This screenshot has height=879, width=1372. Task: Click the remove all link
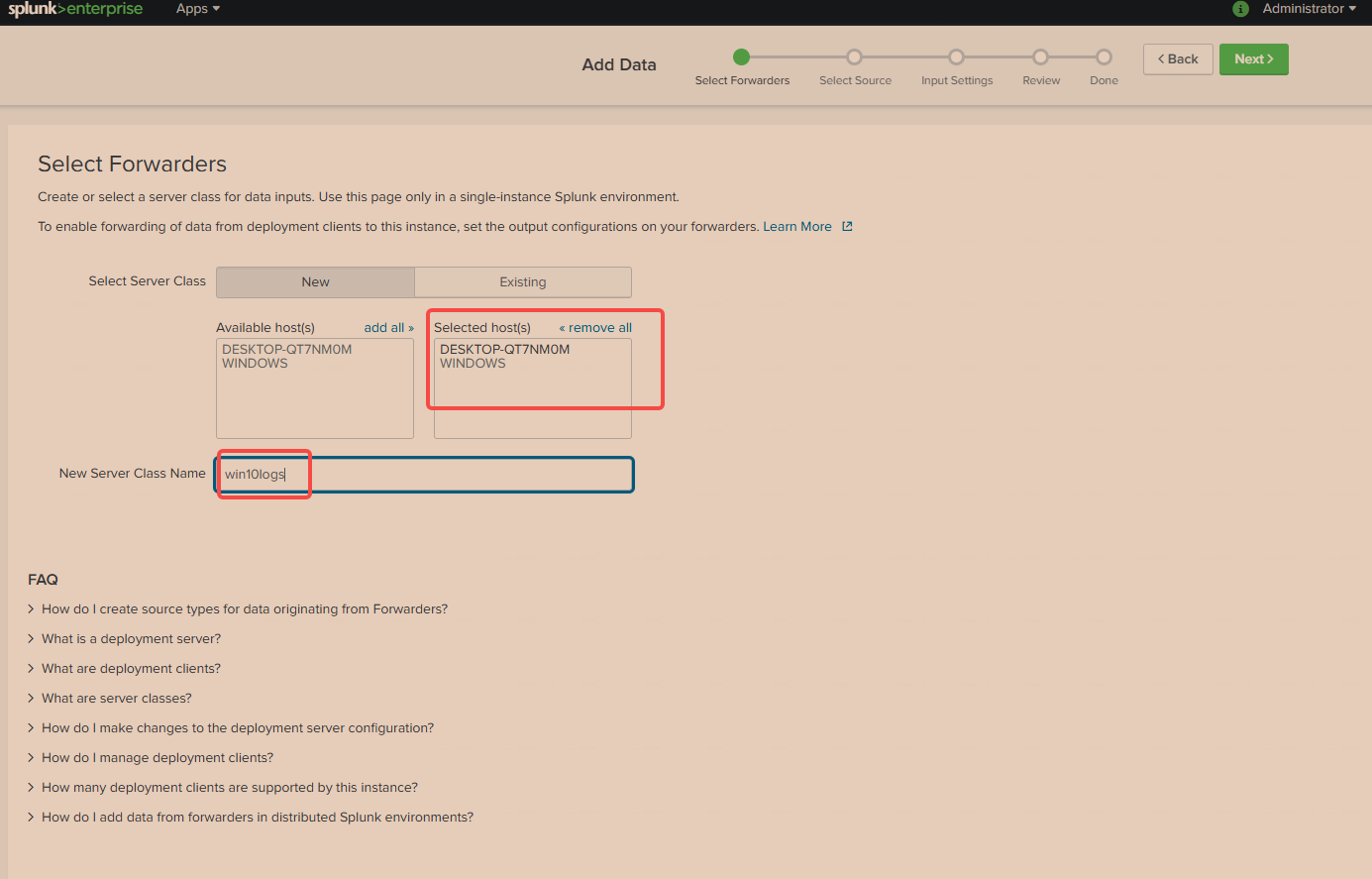pyautogui.click(x=595, y=328)
